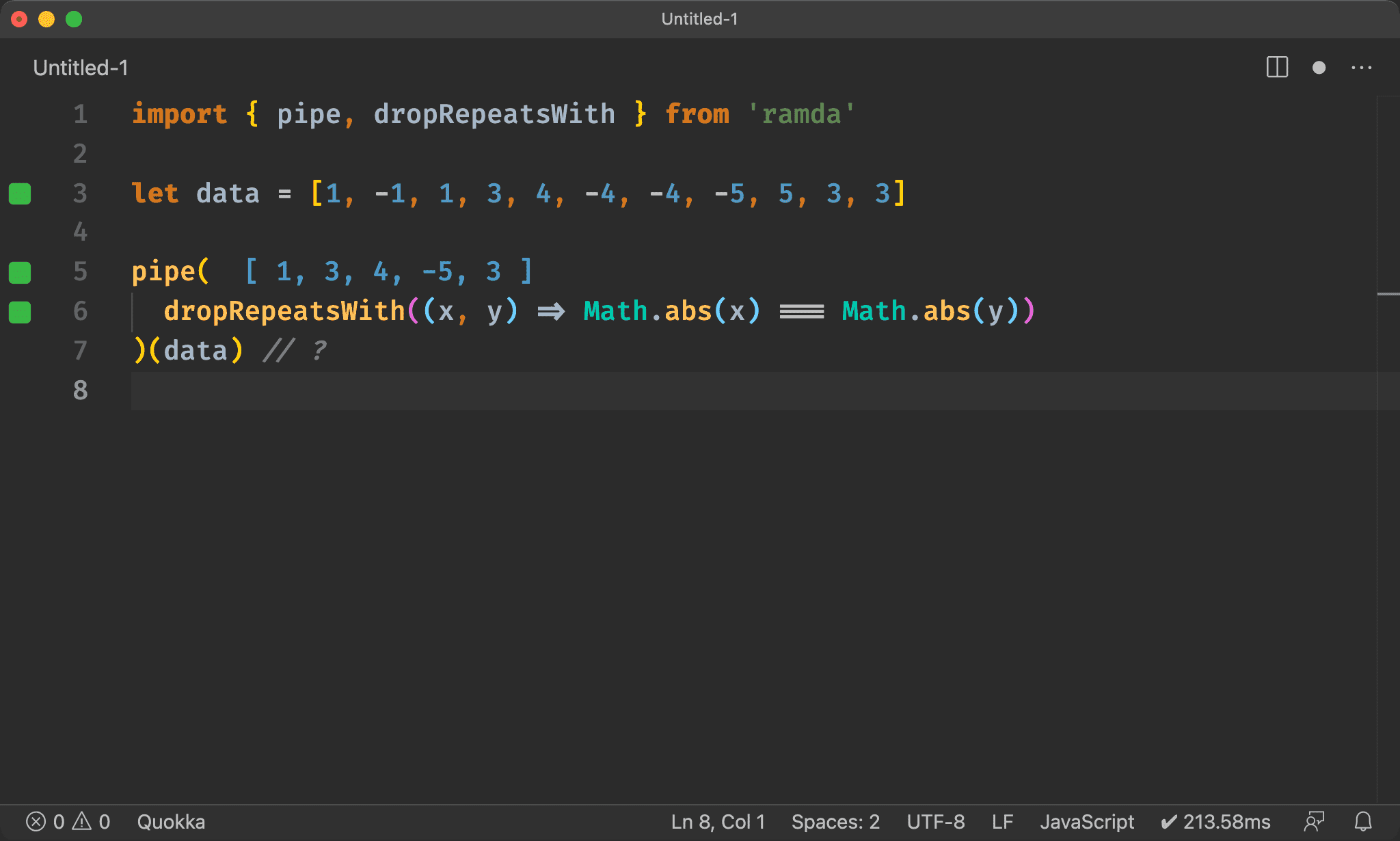Click the 213.58ms Quokka timing status
The width and height of the screenshot is (1400, 841).
pos(1215,821)
